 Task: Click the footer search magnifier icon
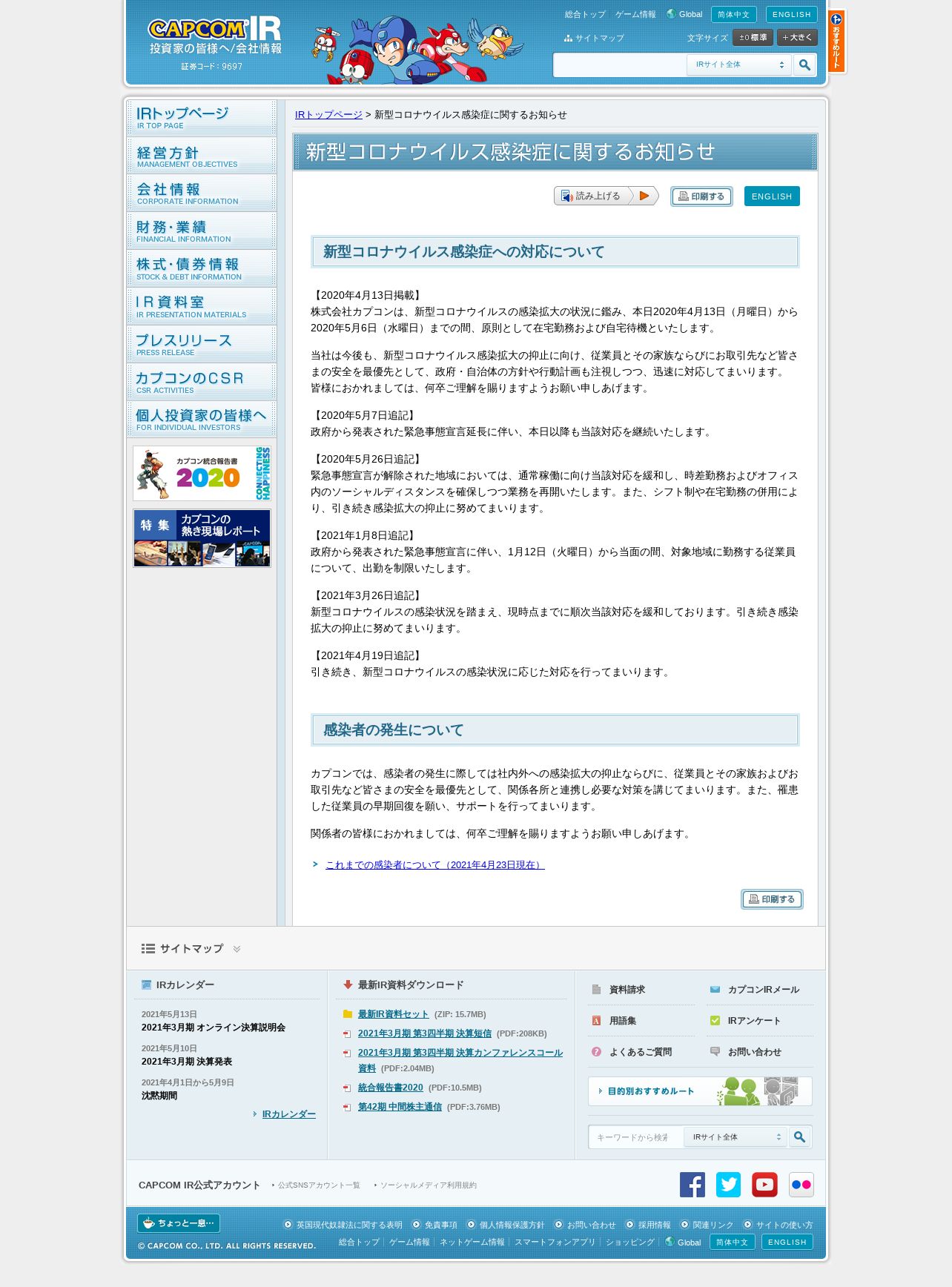tap(799, 1137)
